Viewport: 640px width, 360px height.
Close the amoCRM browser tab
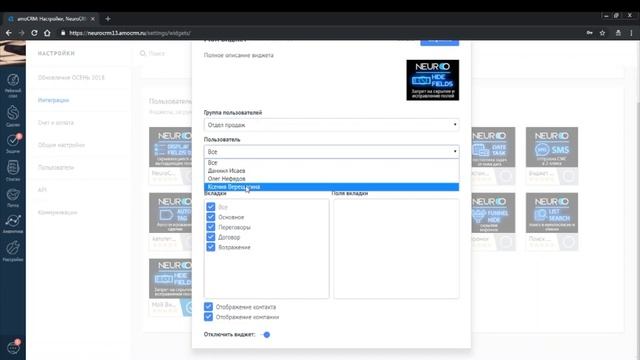93,19
